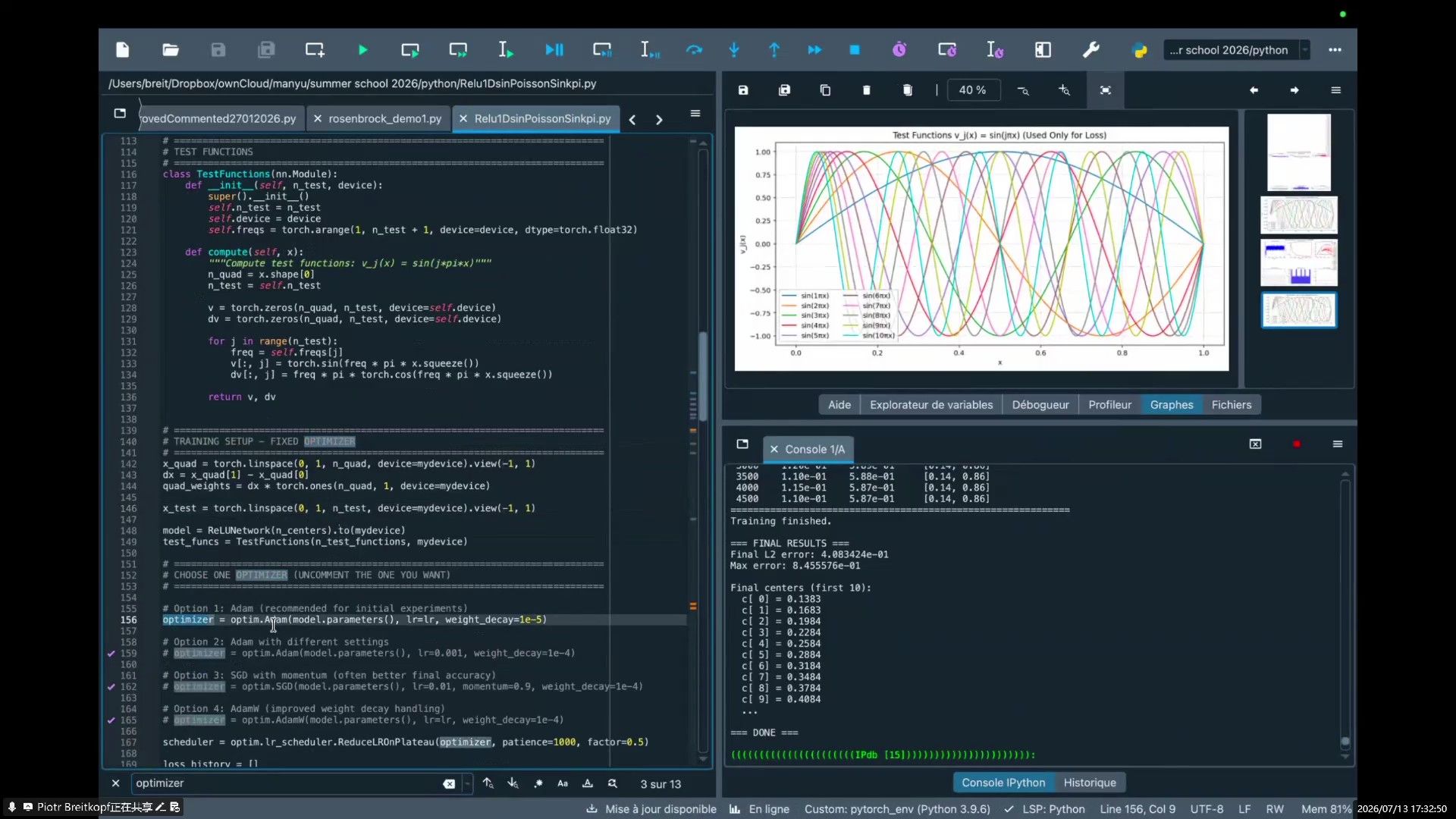Select the first plot thumbnail

point(1298,152)
